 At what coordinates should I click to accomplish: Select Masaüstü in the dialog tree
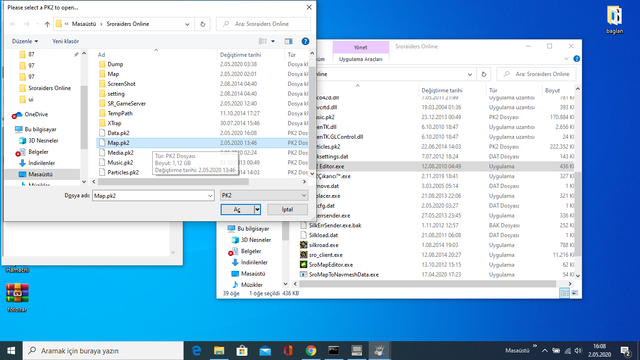point(40,174)
